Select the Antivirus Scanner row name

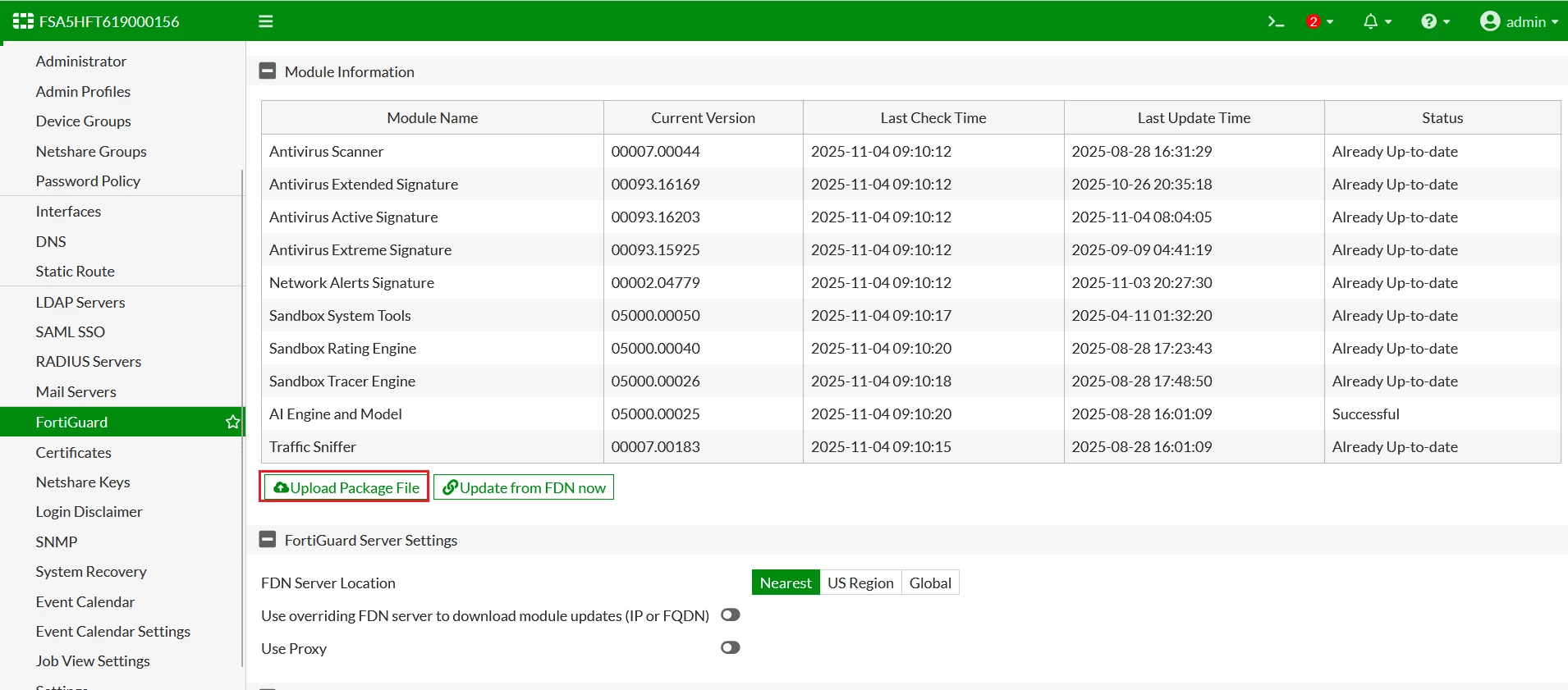pyautogui.click(x=327, y=151)
